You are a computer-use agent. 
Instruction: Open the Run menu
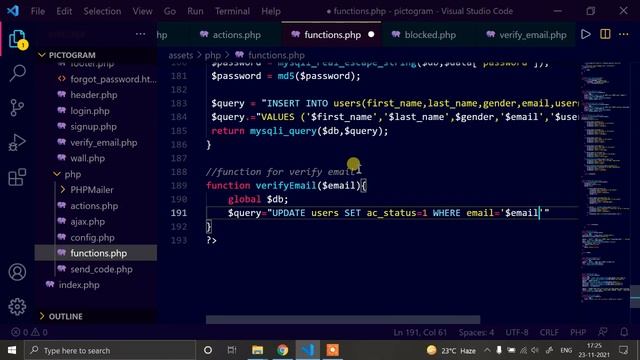click(195, 11)
